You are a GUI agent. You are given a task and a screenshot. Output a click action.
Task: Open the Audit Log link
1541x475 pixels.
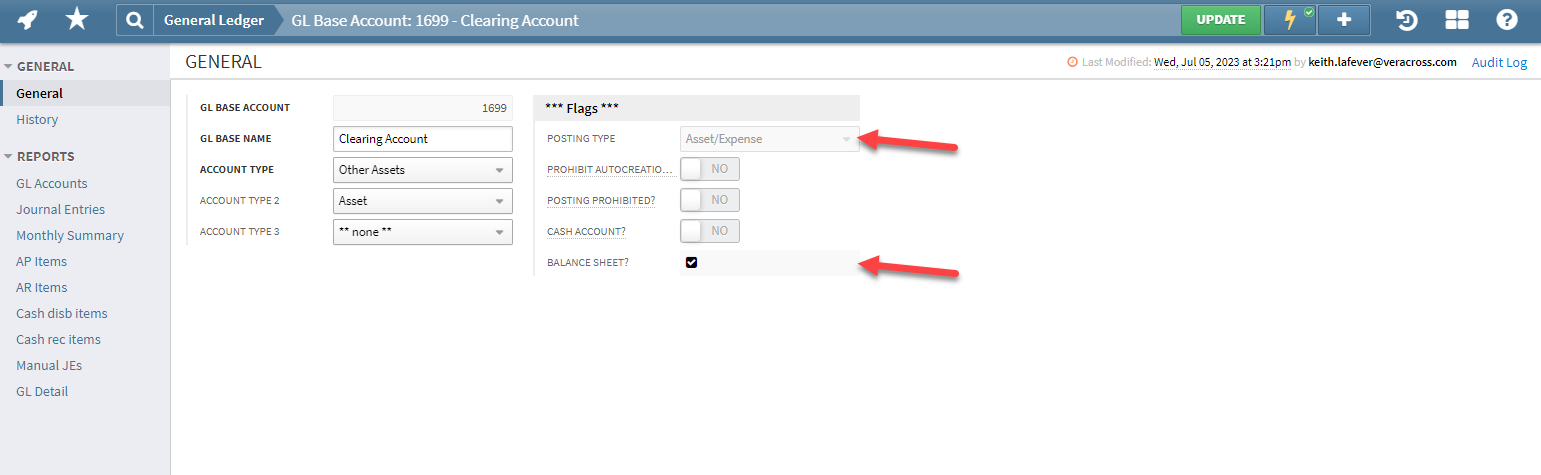pyautogui.click(x=1499, y=62)
